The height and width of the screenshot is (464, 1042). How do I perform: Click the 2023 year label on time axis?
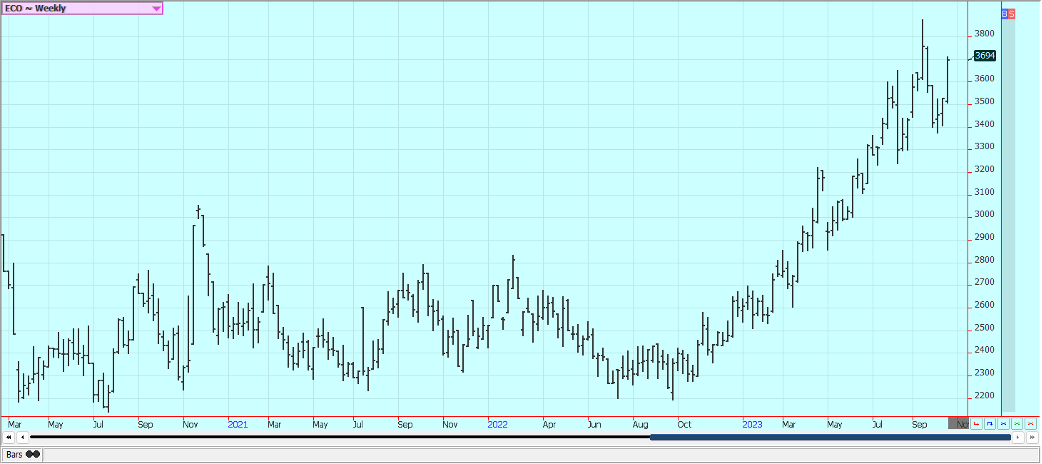tap(752, 423)
